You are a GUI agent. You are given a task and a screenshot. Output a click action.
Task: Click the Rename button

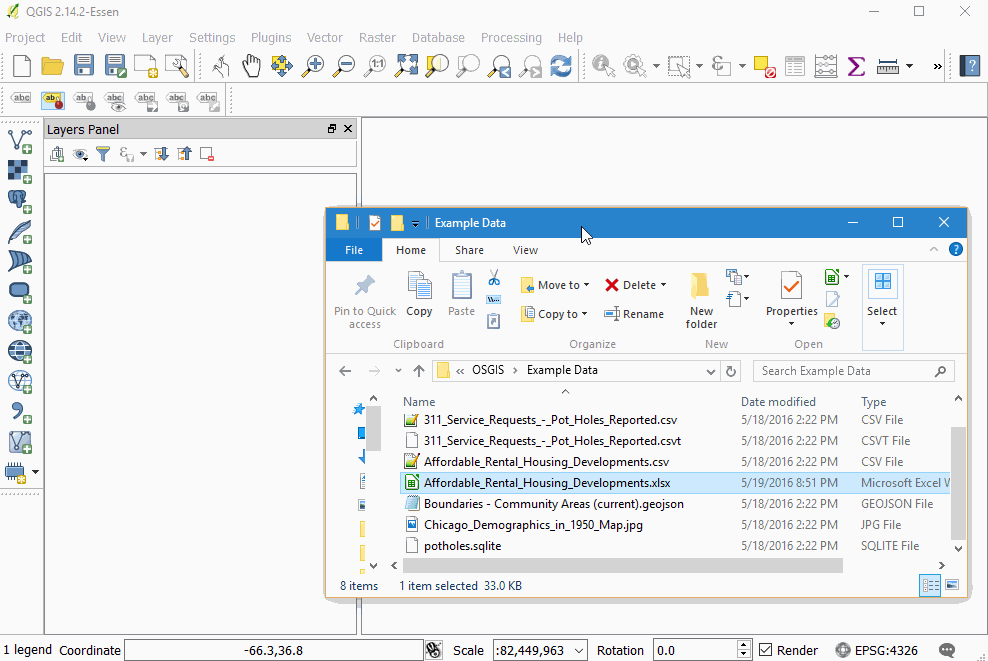[634, 314]
